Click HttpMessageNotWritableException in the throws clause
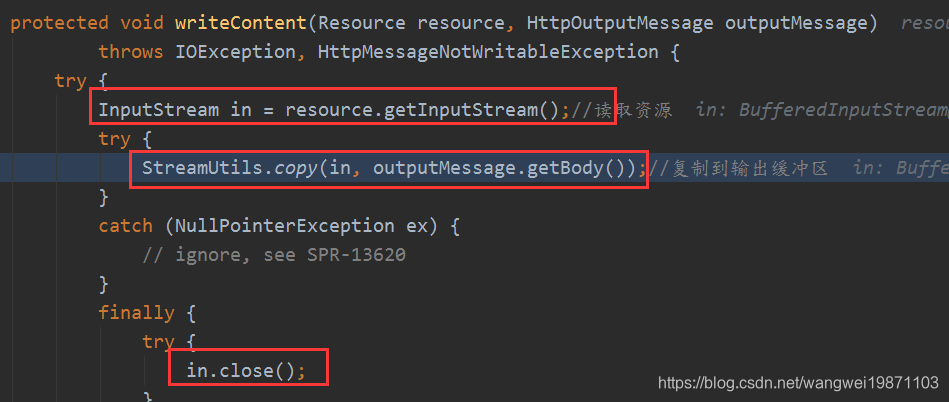 click(488, 52)
